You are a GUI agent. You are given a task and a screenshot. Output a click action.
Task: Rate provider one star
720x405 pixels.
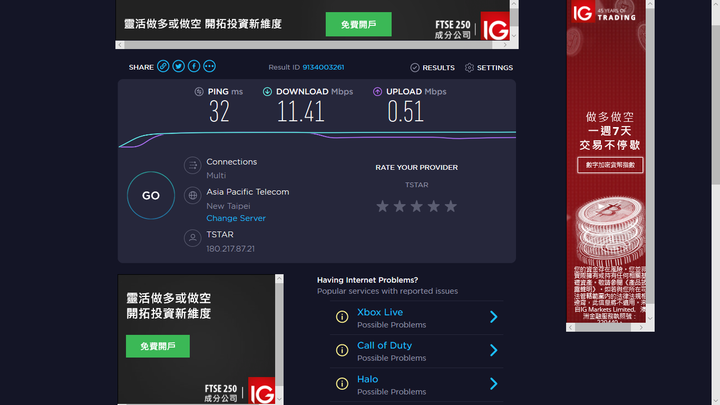coord(382,206)
